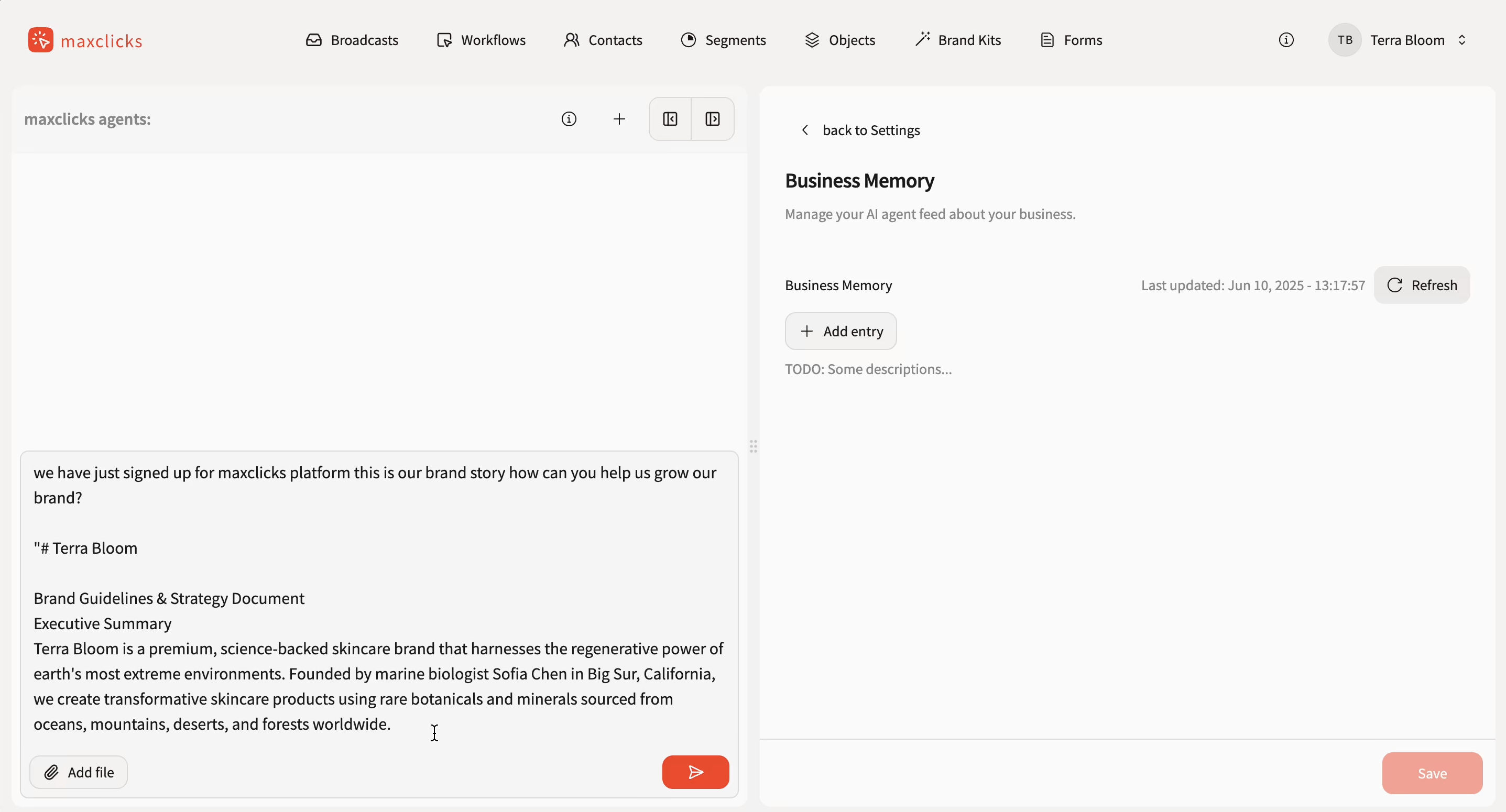Viewport: 1506px width, 812px height.
Task: Click the Add entry button
Action: pyautogui.click(x=840, y=332)
